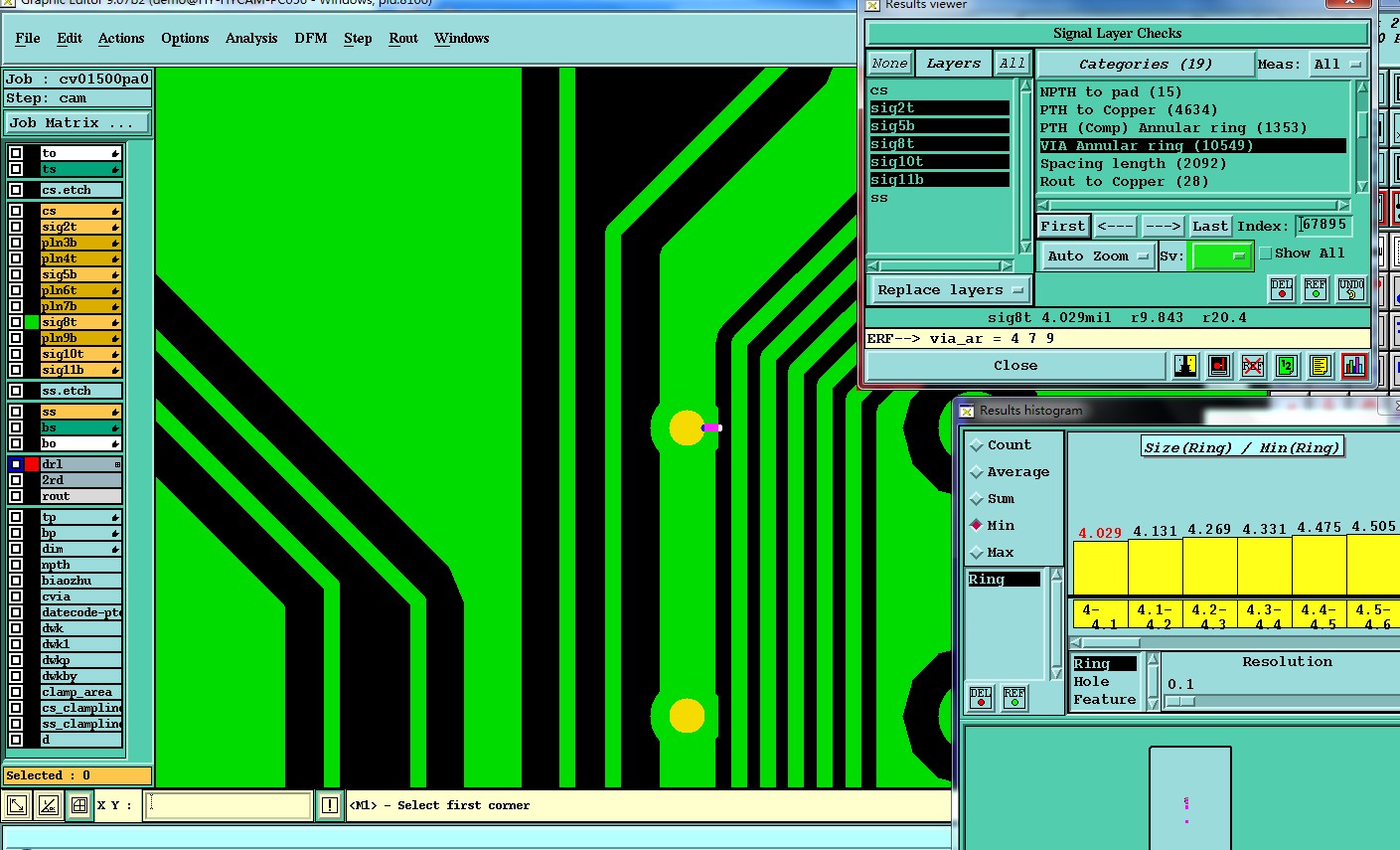
Task: Click the All layers button
Action: coord(1012,64)
